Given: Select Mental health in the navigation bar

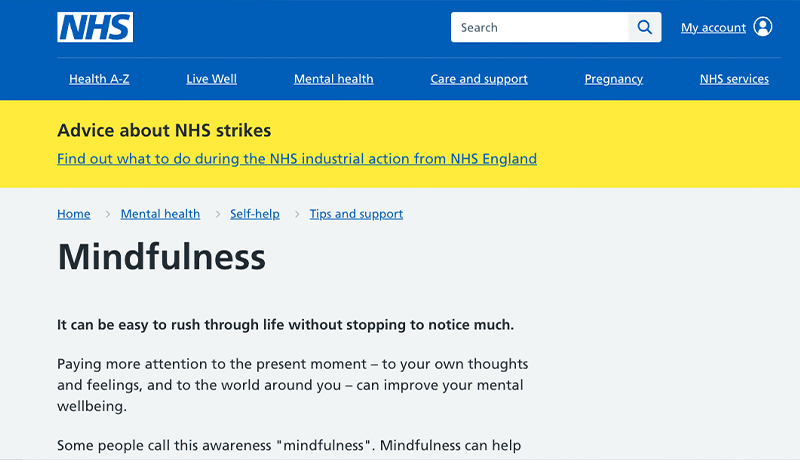Looking at the screenshot, I should click(x=334, y=79).
